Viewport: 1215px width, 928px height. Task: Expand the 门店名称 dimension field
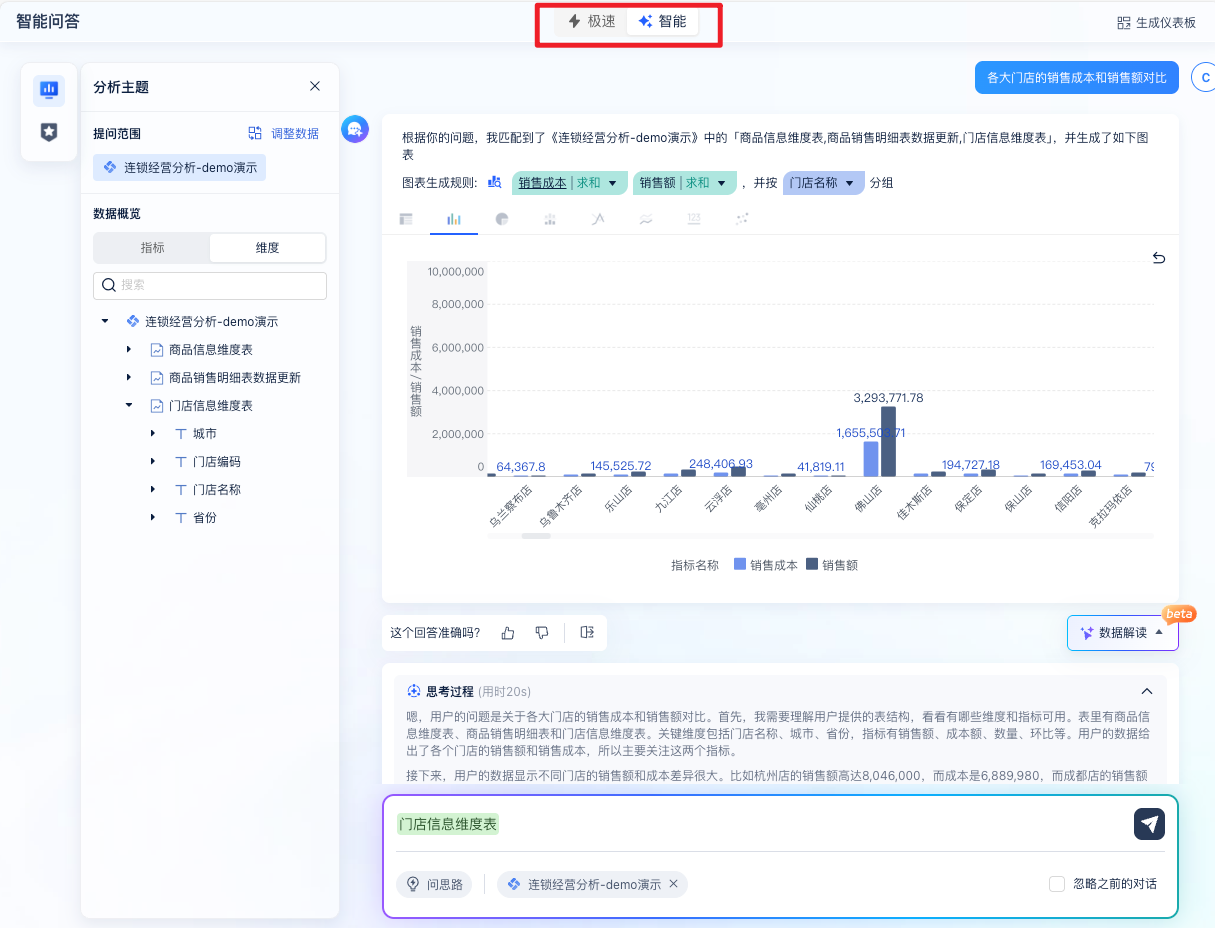point(153,489)
